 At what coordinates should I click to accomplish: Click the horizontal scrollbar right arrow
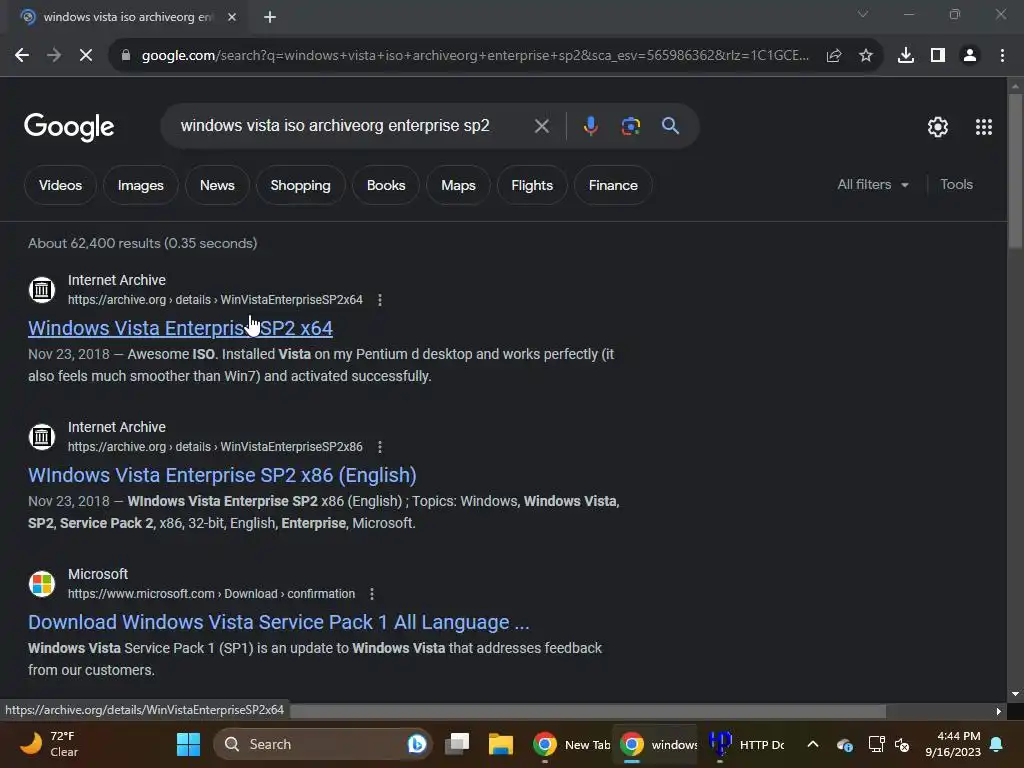tap(999, 711)
